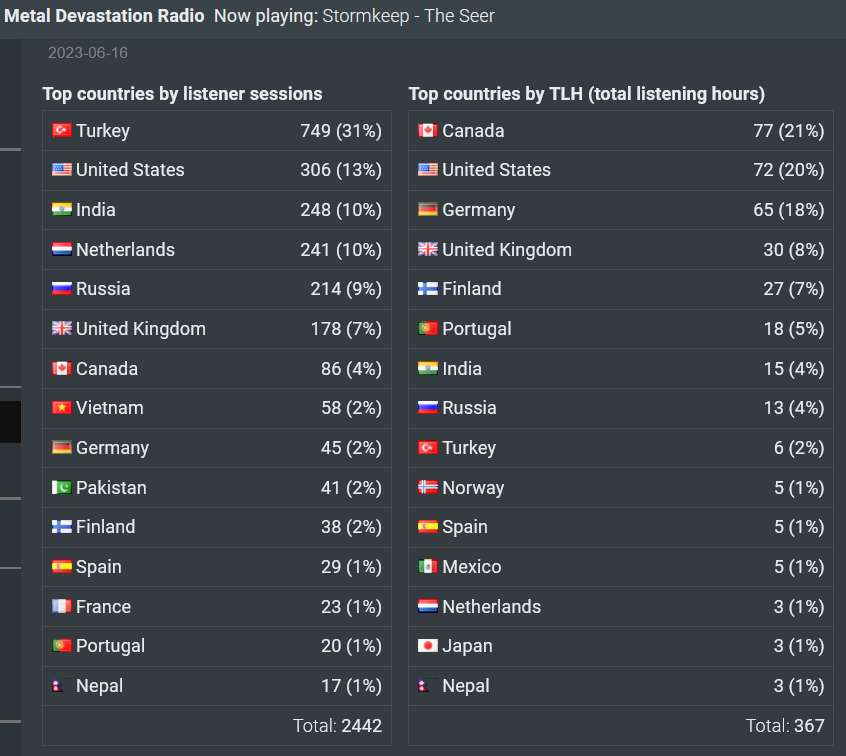The image size is (846, 756).
Task: Select the India row in listener sessions
Action: click(x=217, y=210)
